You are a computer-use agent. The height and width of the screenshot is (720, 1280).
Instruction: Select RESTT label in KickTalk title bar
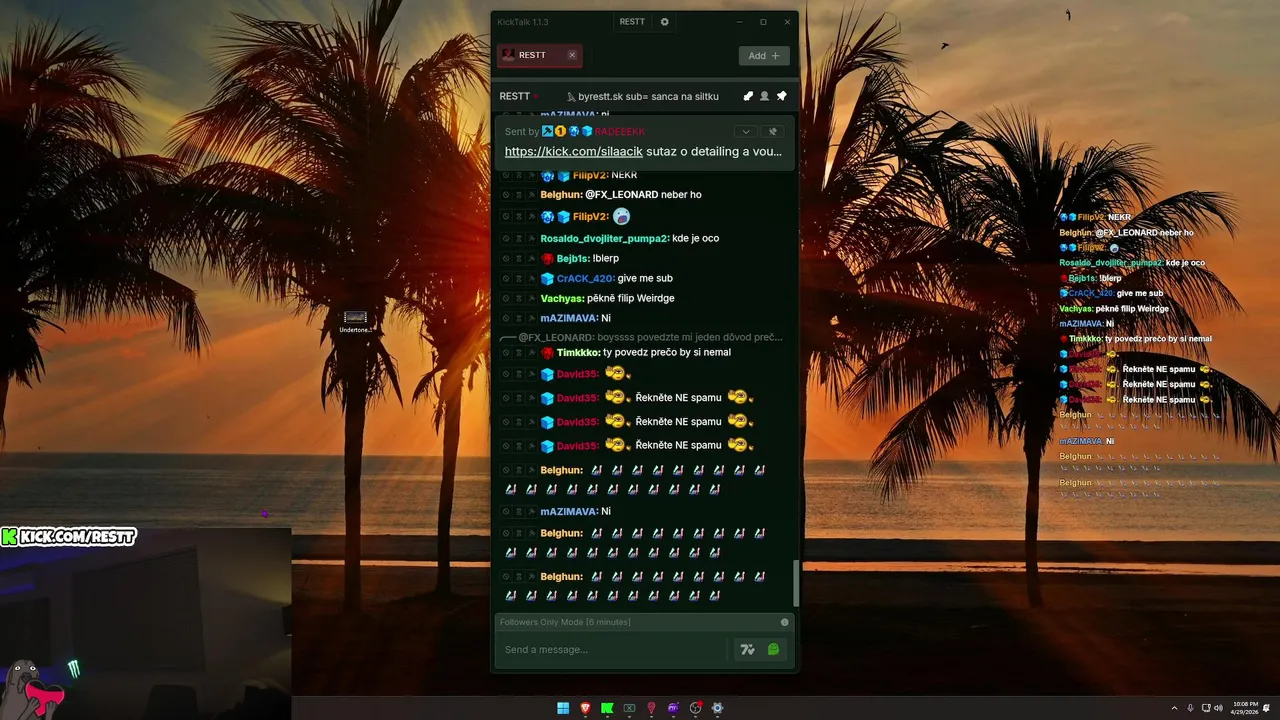tap(632, 22)
